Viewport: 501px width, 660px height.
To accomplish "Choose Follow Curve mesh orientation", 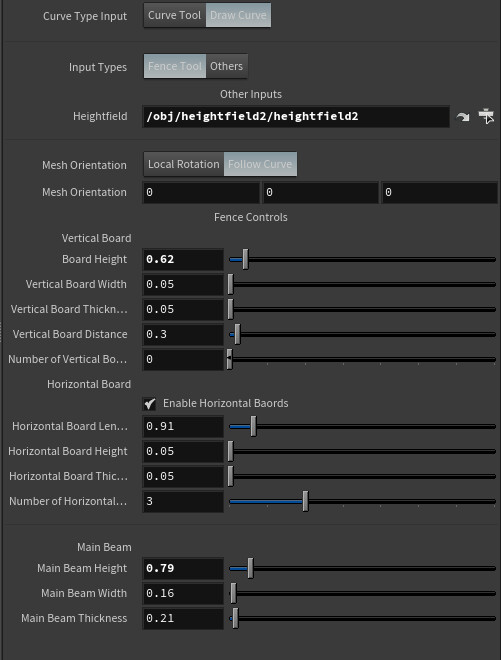I will [x=260, y=165].
